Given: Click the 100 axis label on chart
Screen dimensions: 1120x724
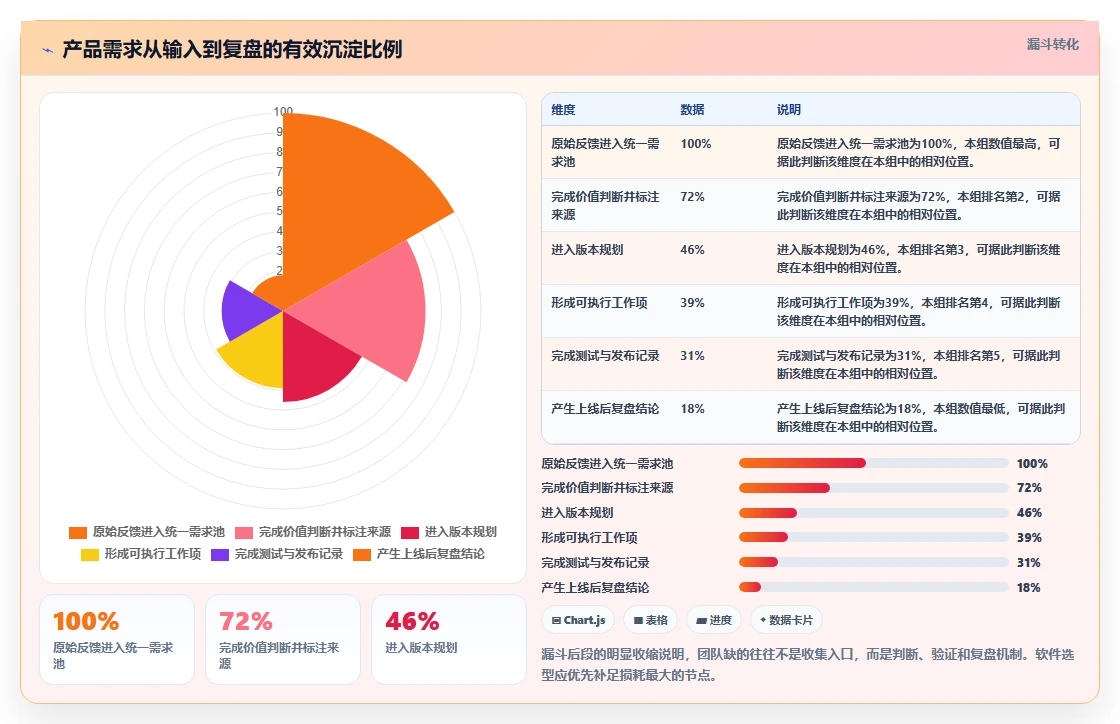Looking at the screenshot, I should [x=283, y=111].
